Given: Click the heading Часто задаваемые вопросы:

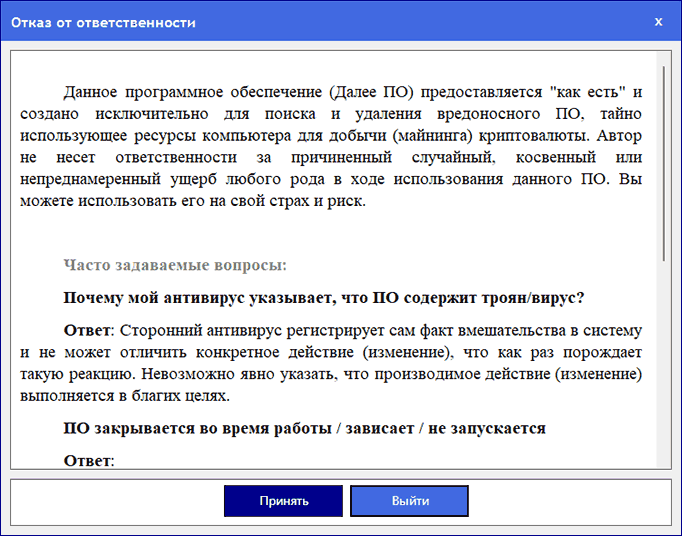Looking at the screenshot, I should pyautogui.click(x=175, y=265).
